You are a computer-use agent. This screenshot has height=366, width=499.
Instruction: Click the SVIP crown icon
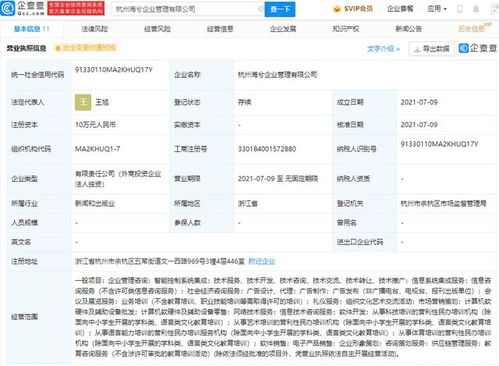[x=337, y=9]
